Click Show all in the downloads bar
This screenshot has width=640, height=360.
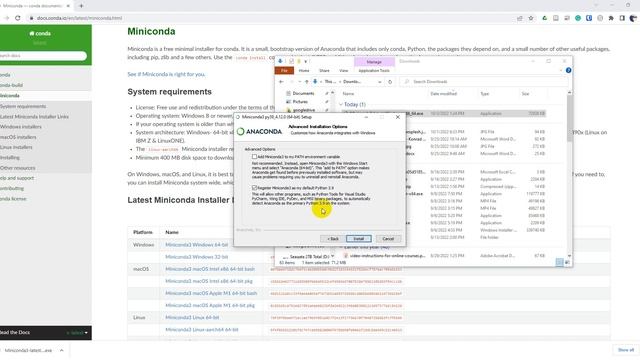coord(625,350)
